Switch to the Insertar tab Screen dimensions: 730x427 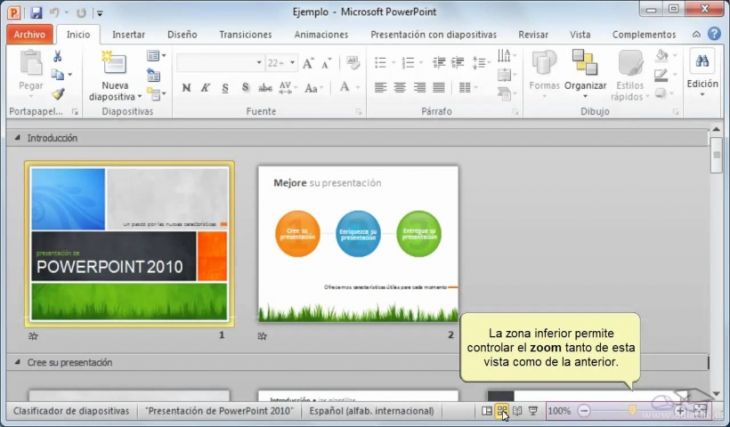click(x=128, y=34)
